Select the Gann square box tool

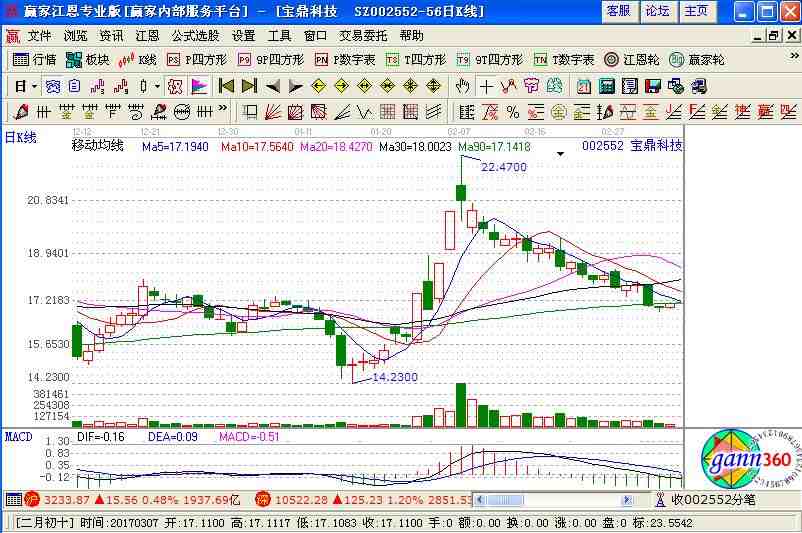coord(296,112)
